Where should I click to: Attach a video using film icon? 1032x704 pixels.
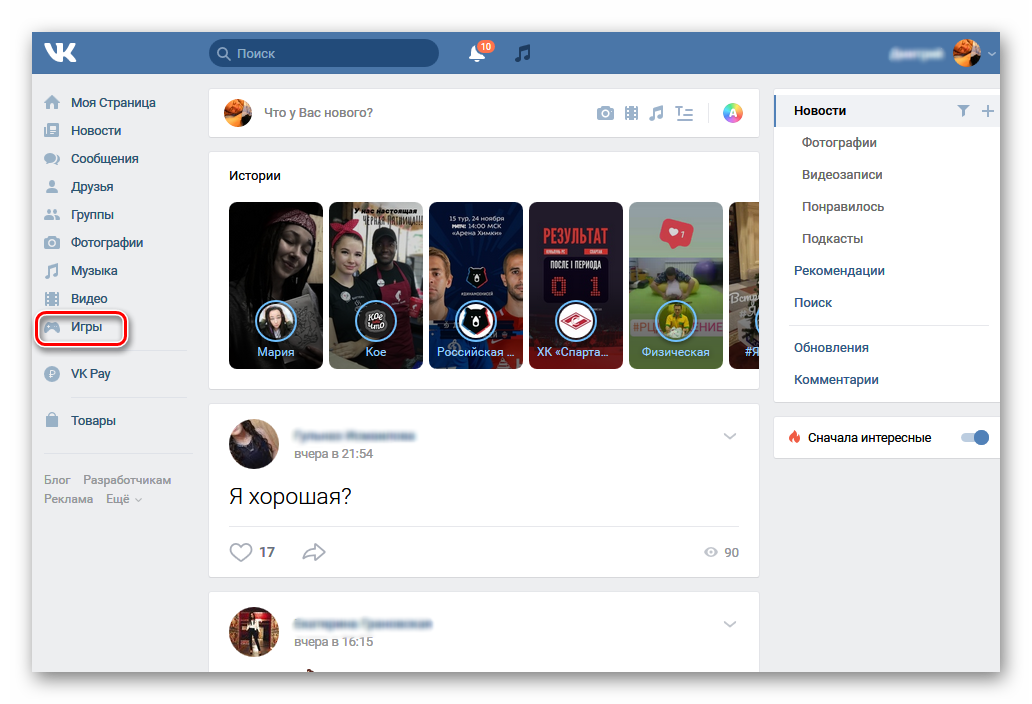(631, 113)
